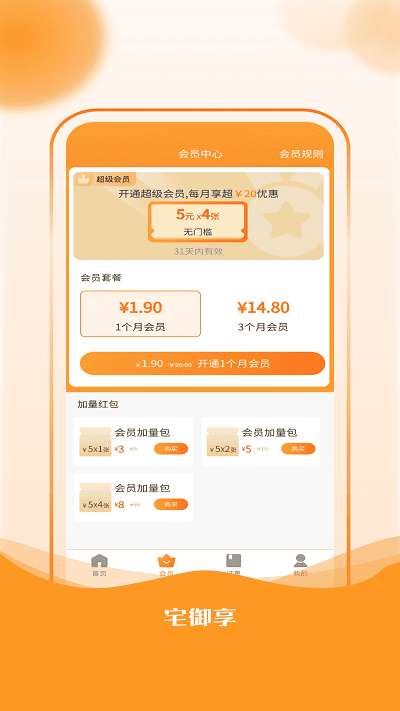The width and height of the screenshot is (400, 711).
Task: Open the crown member tab icon
Action: (166, 561)
